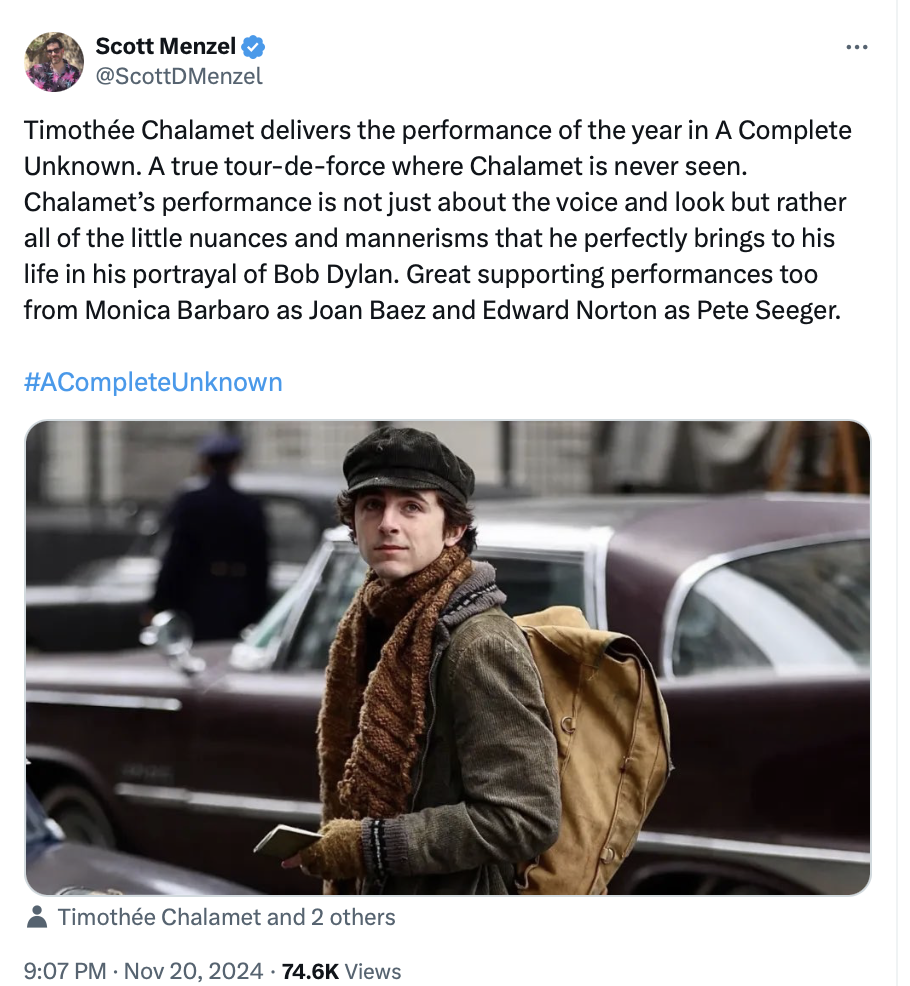Click the "Views" label
The image size is (910, 986).
coord(373,971)
